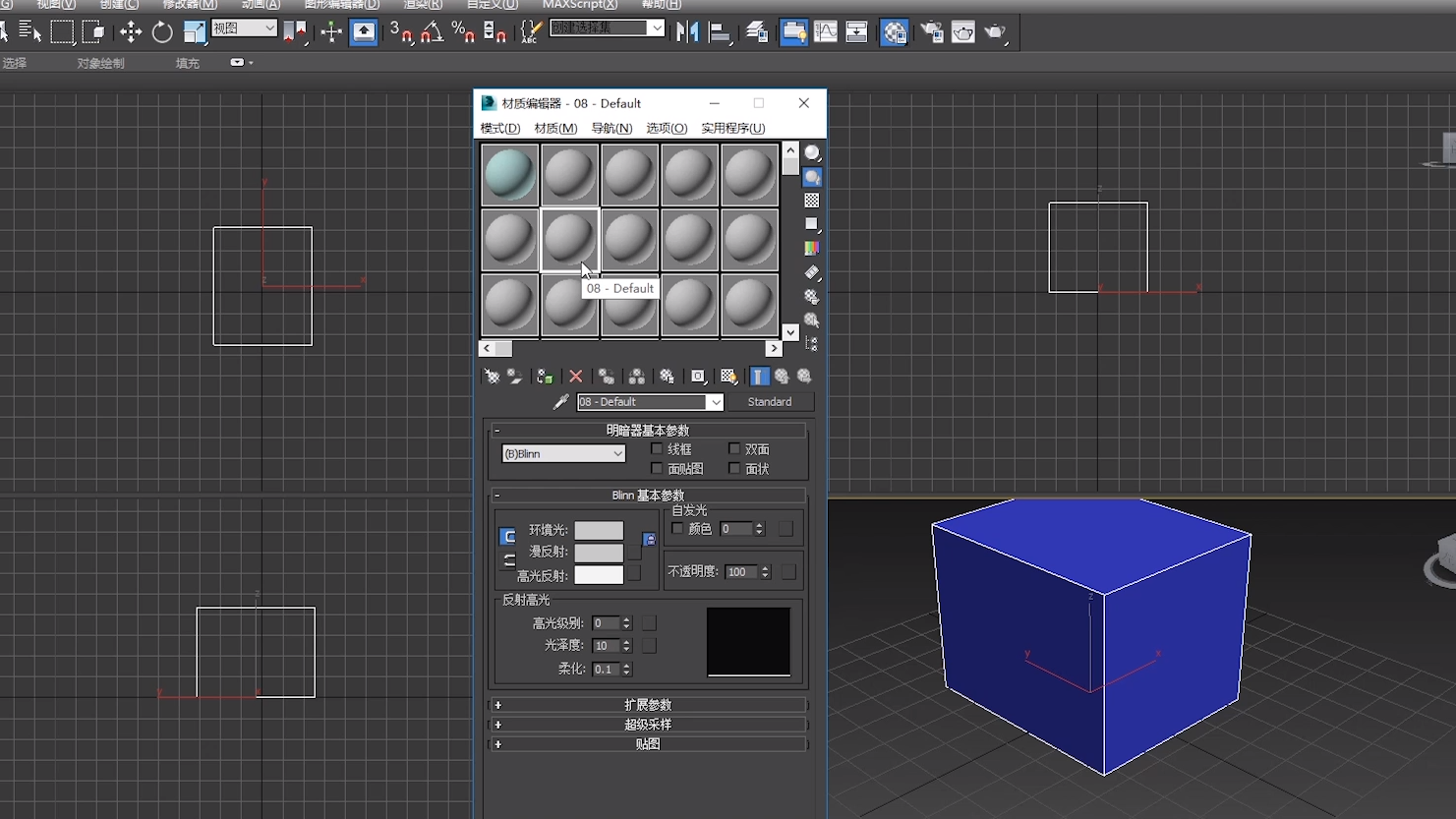Open the 材质(M) menu
Image resolution: width=1456 pixels, height=819 pixels.
555,129
